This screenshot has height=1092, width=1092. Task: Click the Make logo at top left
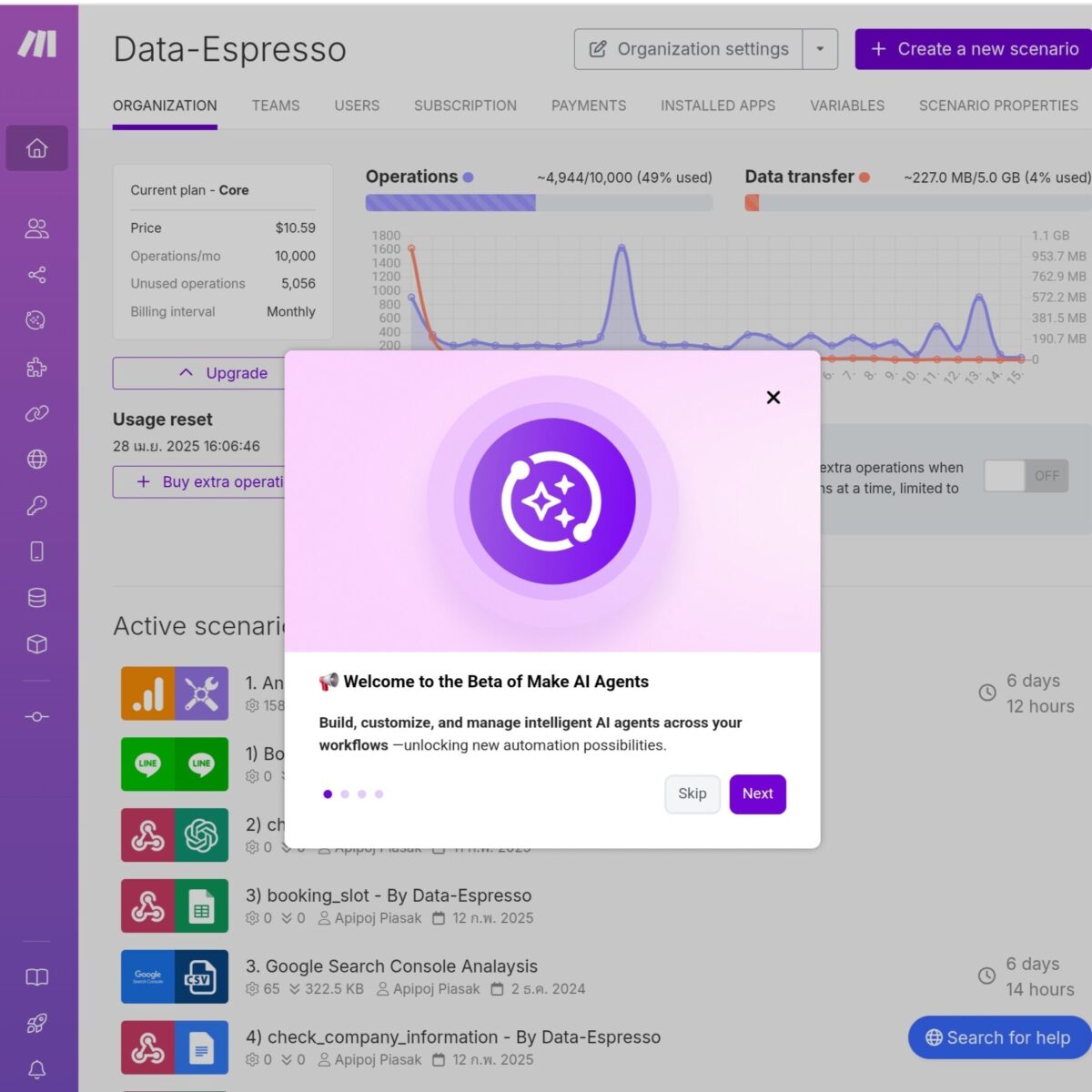36,41
